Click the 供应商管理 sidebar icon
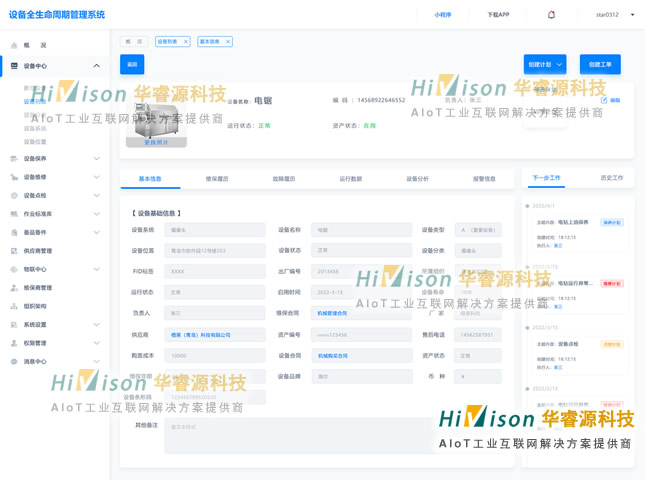645x480 pixels. coord(14,251)
